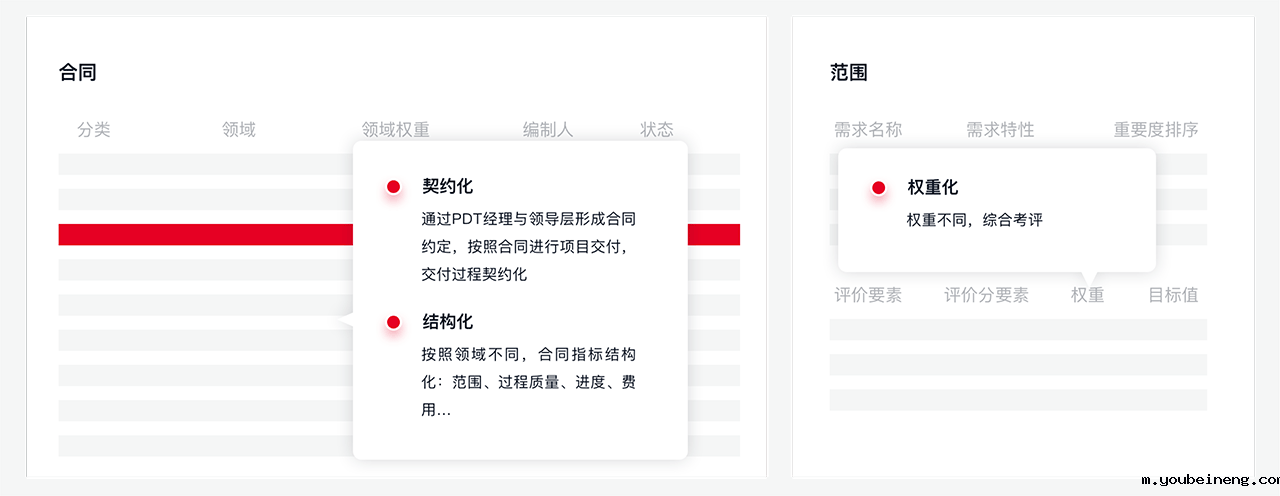Click the 分类 column header
1280x496 pixels.
[x=94, y=130]
